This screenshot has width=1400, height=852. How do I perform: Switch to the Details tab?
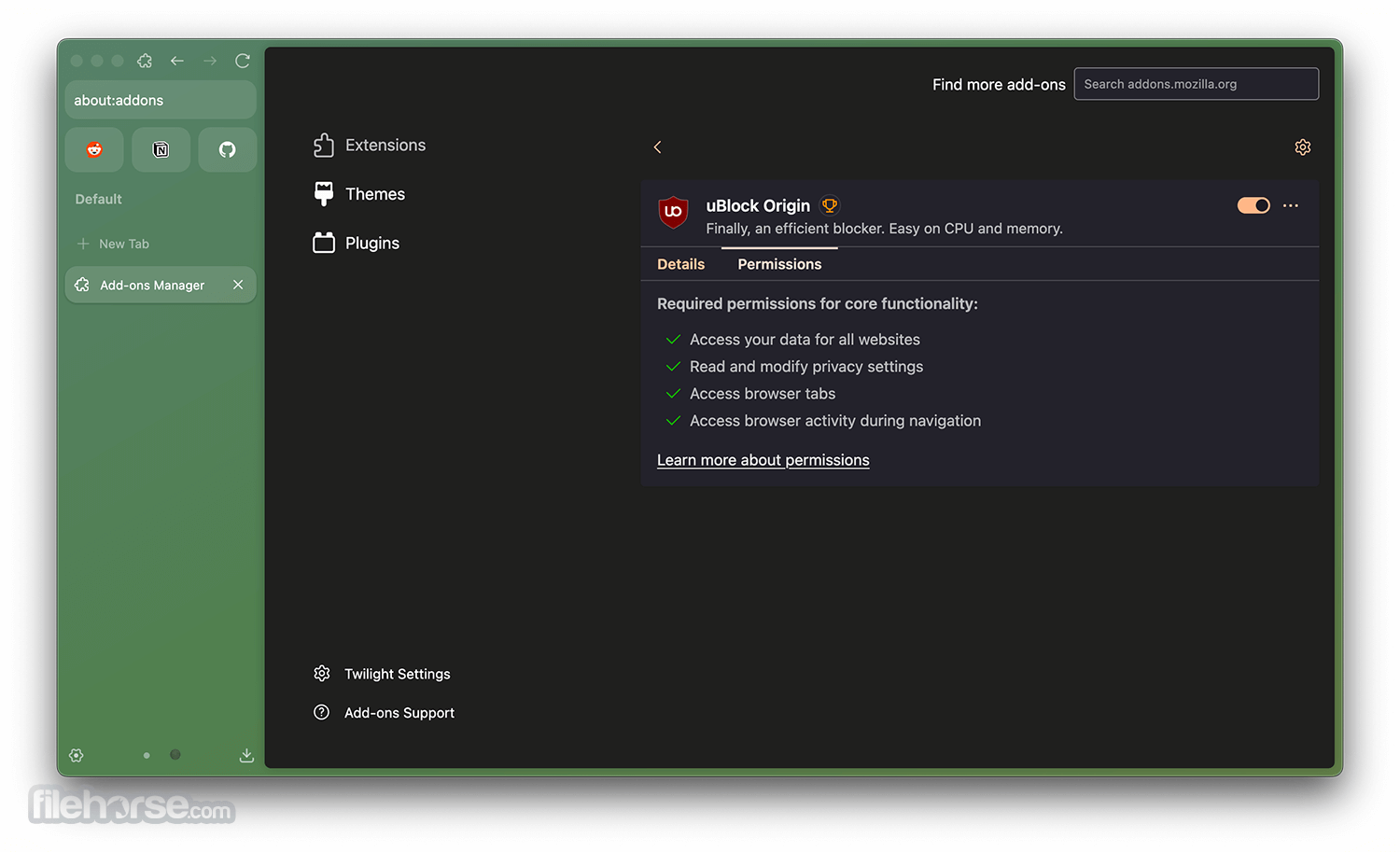tap(681, 264)
